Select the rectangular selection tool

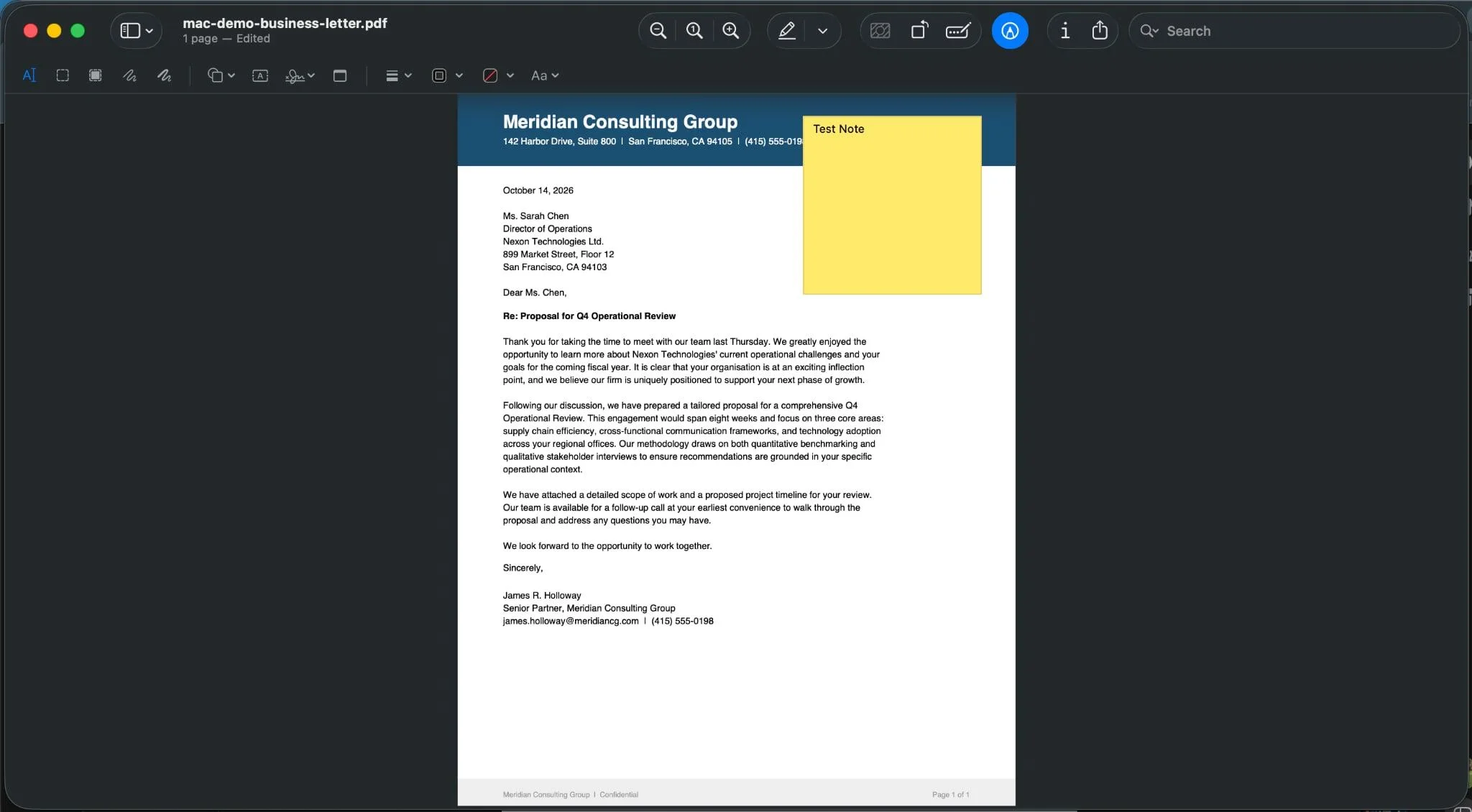tap(63, 75)
